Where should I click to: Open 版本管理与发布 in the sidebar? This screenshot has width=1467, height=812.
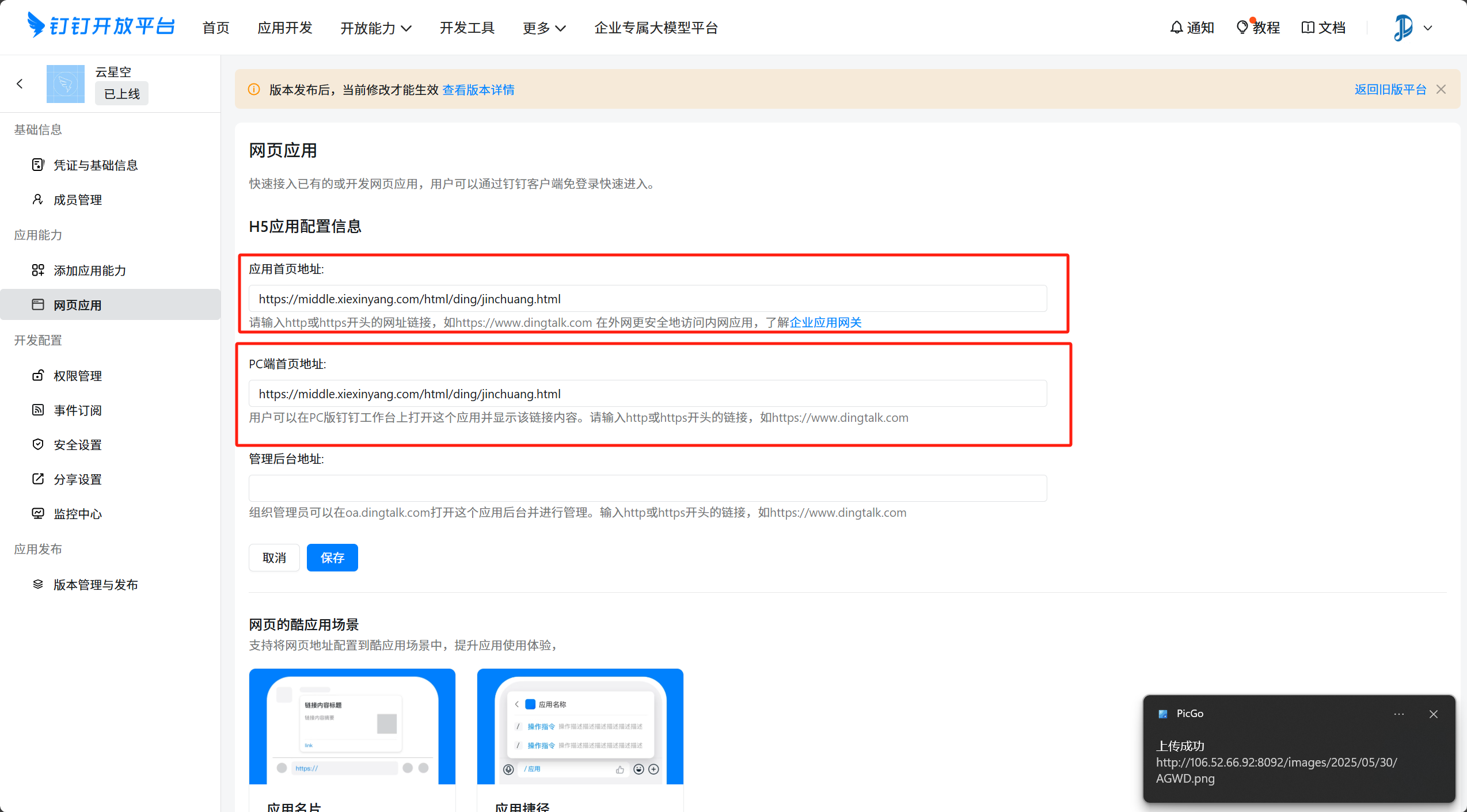[x=96, y=585]
